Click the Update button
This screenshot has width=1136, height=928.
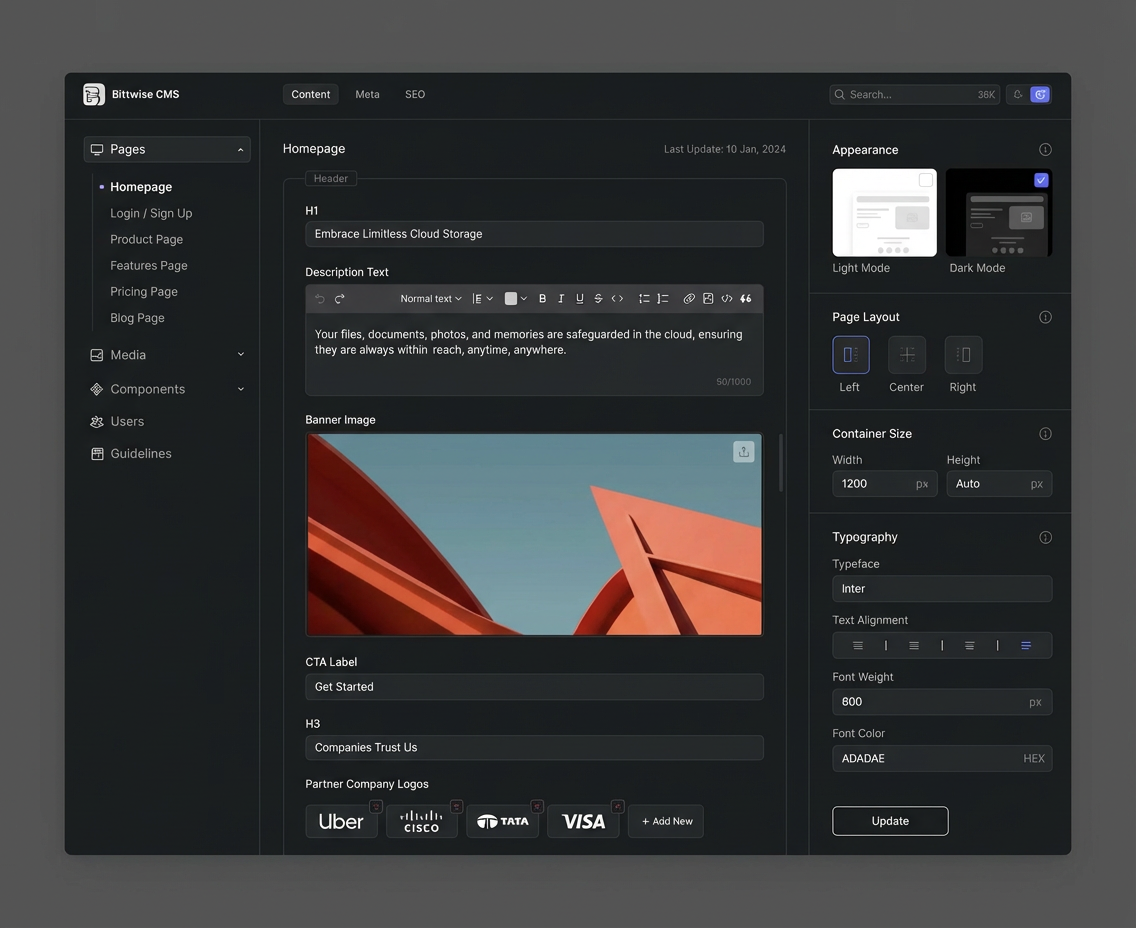click(x=890, y=821)
